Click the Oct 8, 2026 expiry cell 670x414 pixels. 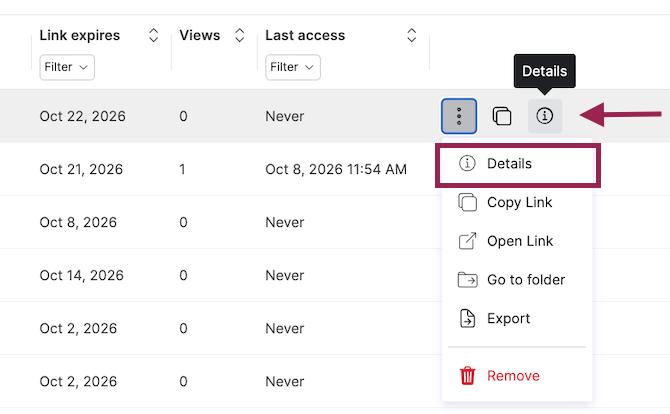pos(78,222)
